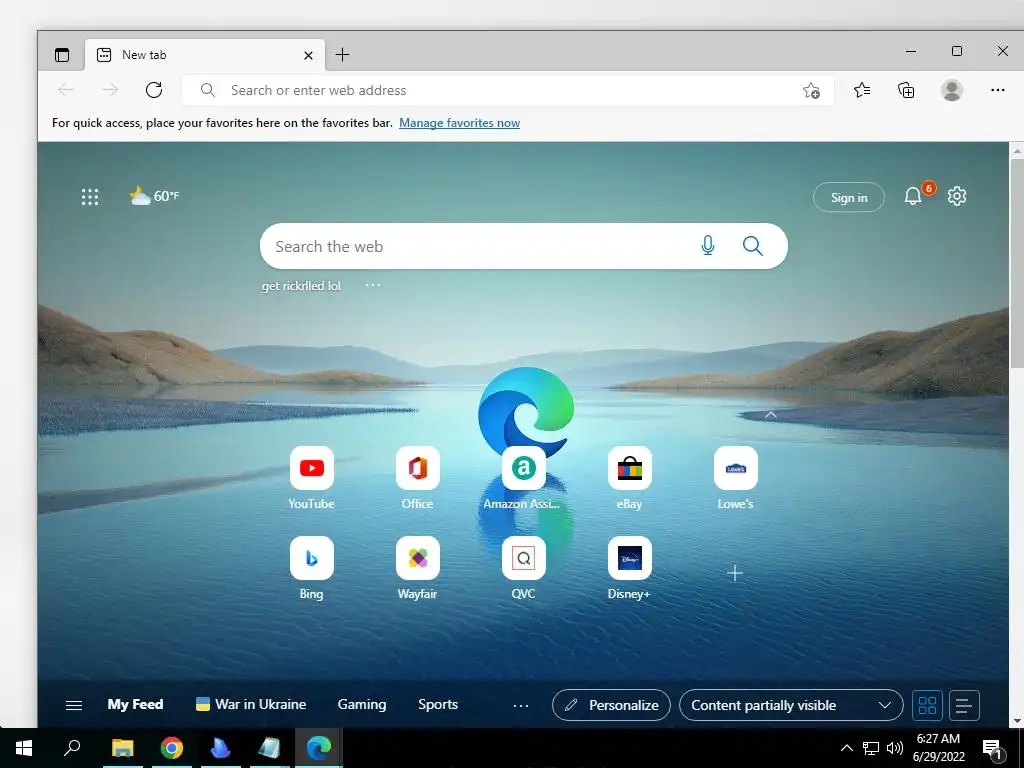Select the My Feed tab
The height and width of the screenshot is (768, 1024).
135,704
